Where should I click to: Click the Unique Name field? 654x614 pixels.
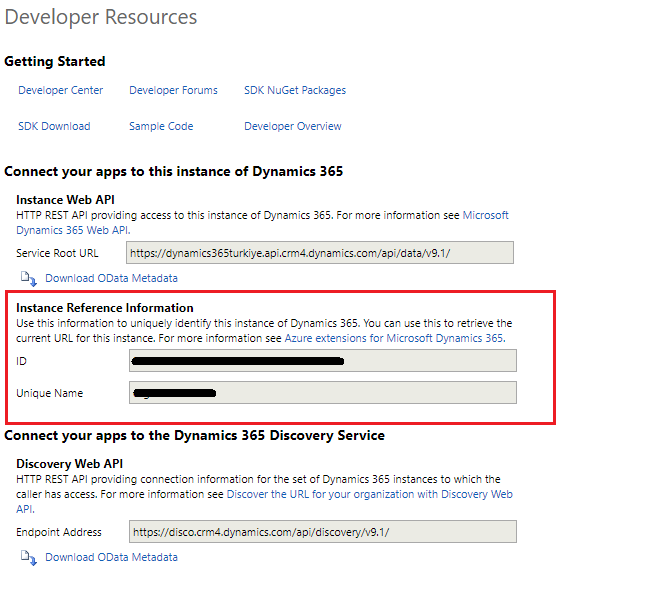(323, 393)
